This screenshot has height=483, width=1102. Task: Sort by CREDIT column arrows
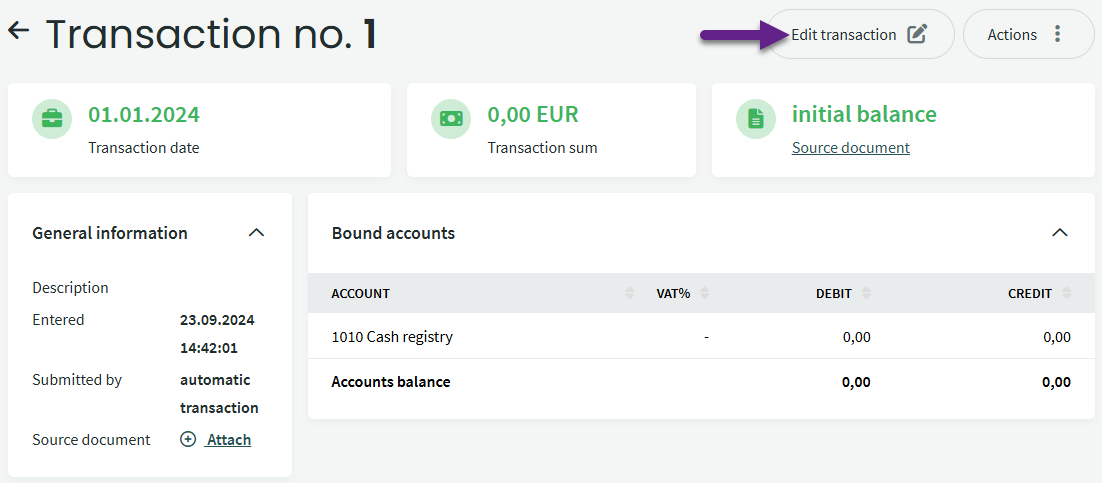click(x=1067, y=293)
